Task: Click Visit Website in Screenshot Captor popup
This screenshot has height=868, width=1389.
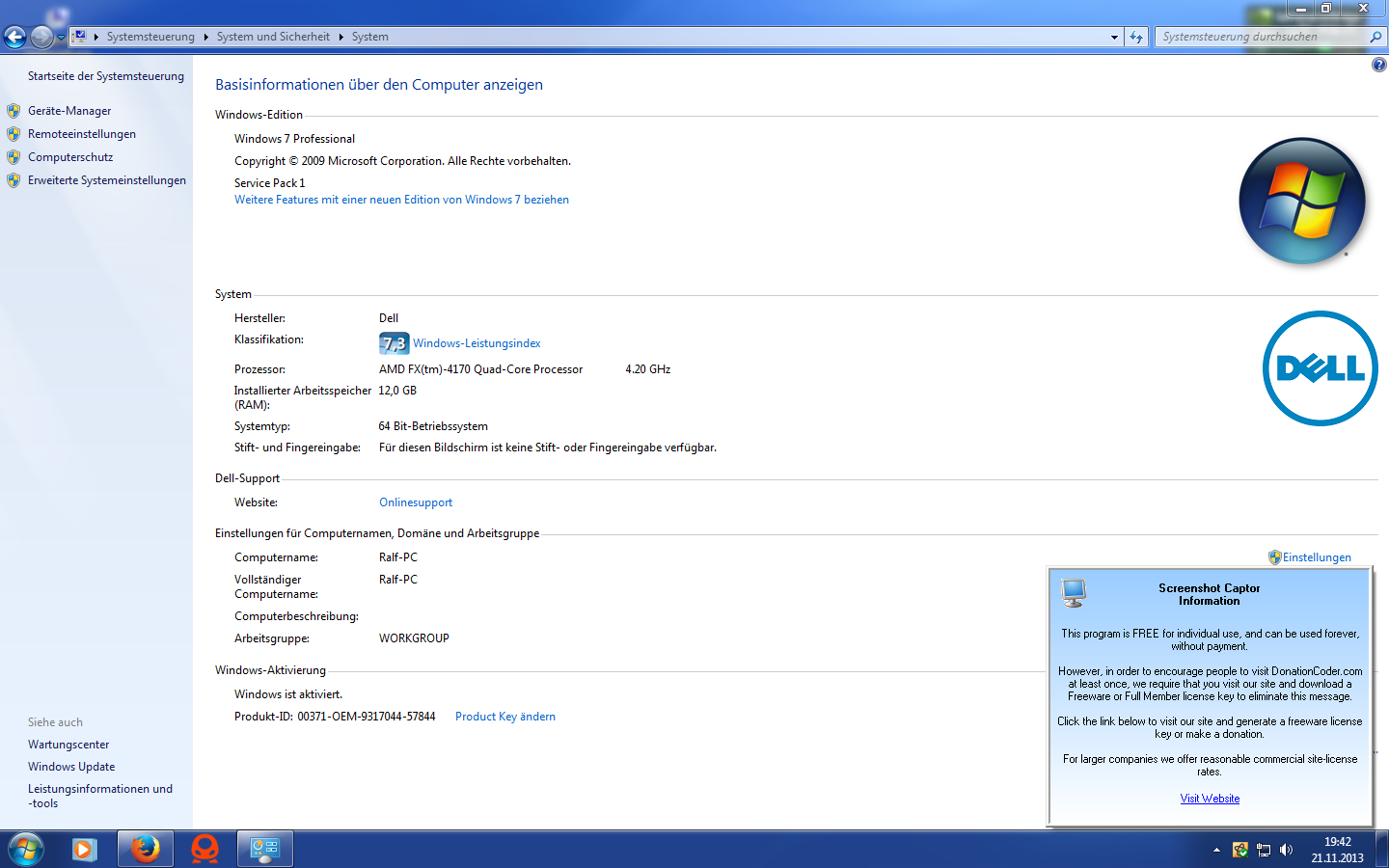Action: 1210,799
